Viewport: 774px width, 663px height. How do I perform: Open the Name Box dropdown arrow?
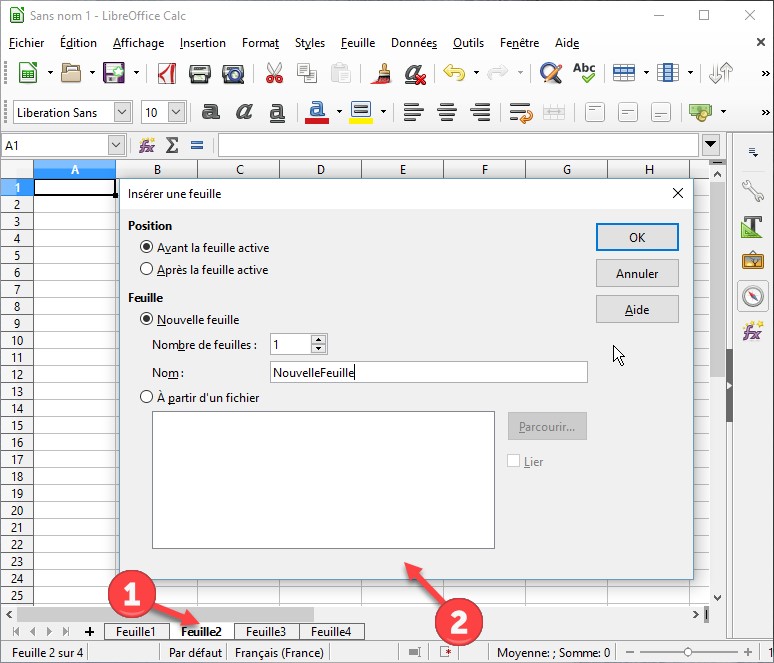tap(116, 146)
